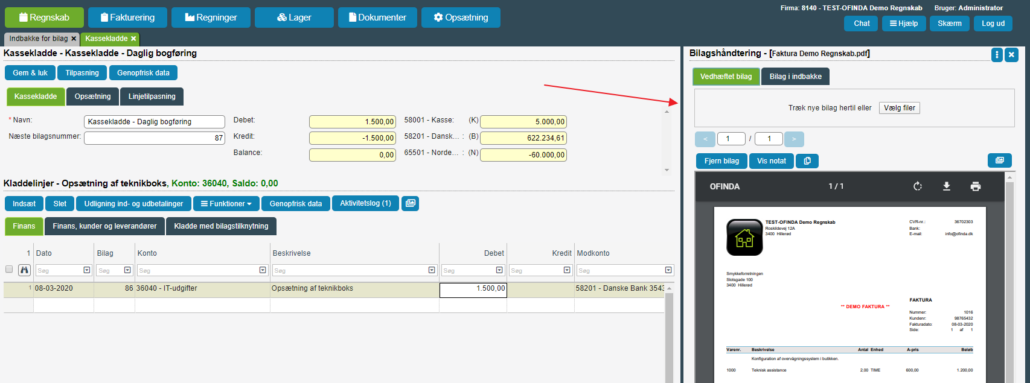Screen dimensions: 1030x383
Task: Toggle the select-all rows checkbox
Action: (9, 269)
